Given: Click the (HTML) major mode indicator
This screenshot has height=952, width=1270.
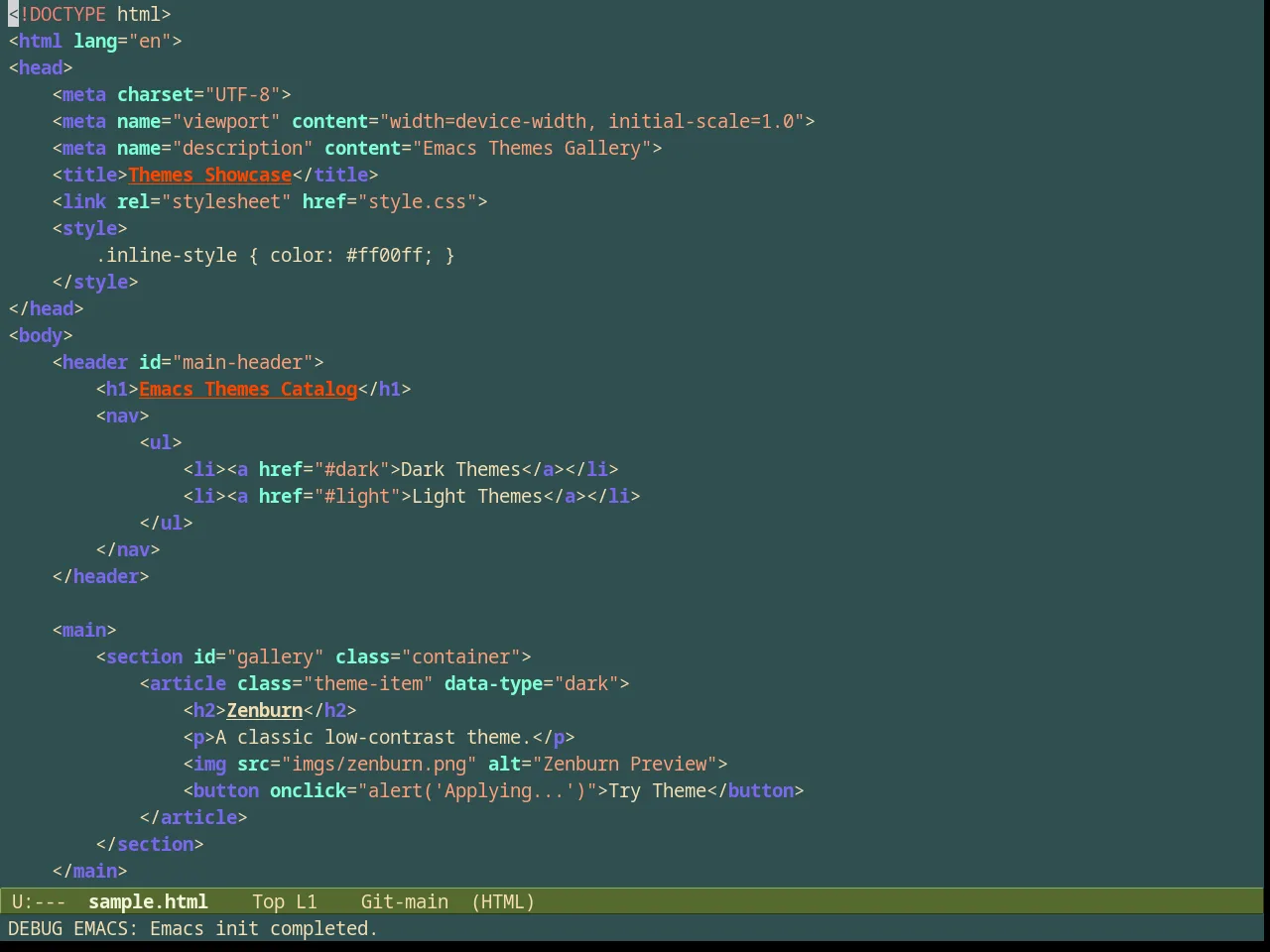Looking at the screenshot, I should pos(503,901).
